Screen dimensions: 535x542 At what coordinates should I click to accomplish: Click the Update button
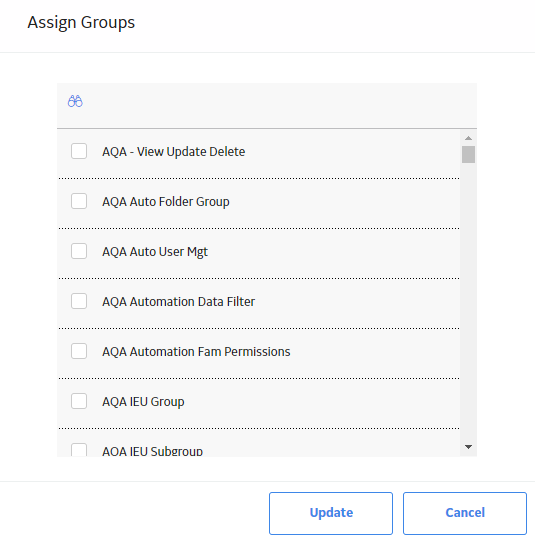pos(331,513)
